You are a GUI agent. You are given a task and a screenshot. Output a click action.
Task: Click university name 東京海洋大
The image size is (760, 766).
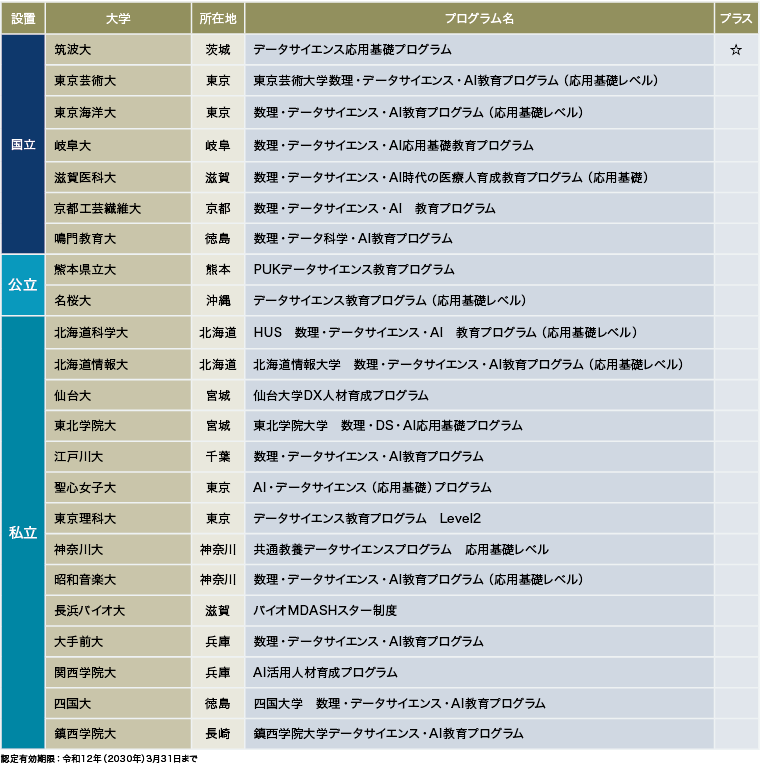(x=85, y=113)
